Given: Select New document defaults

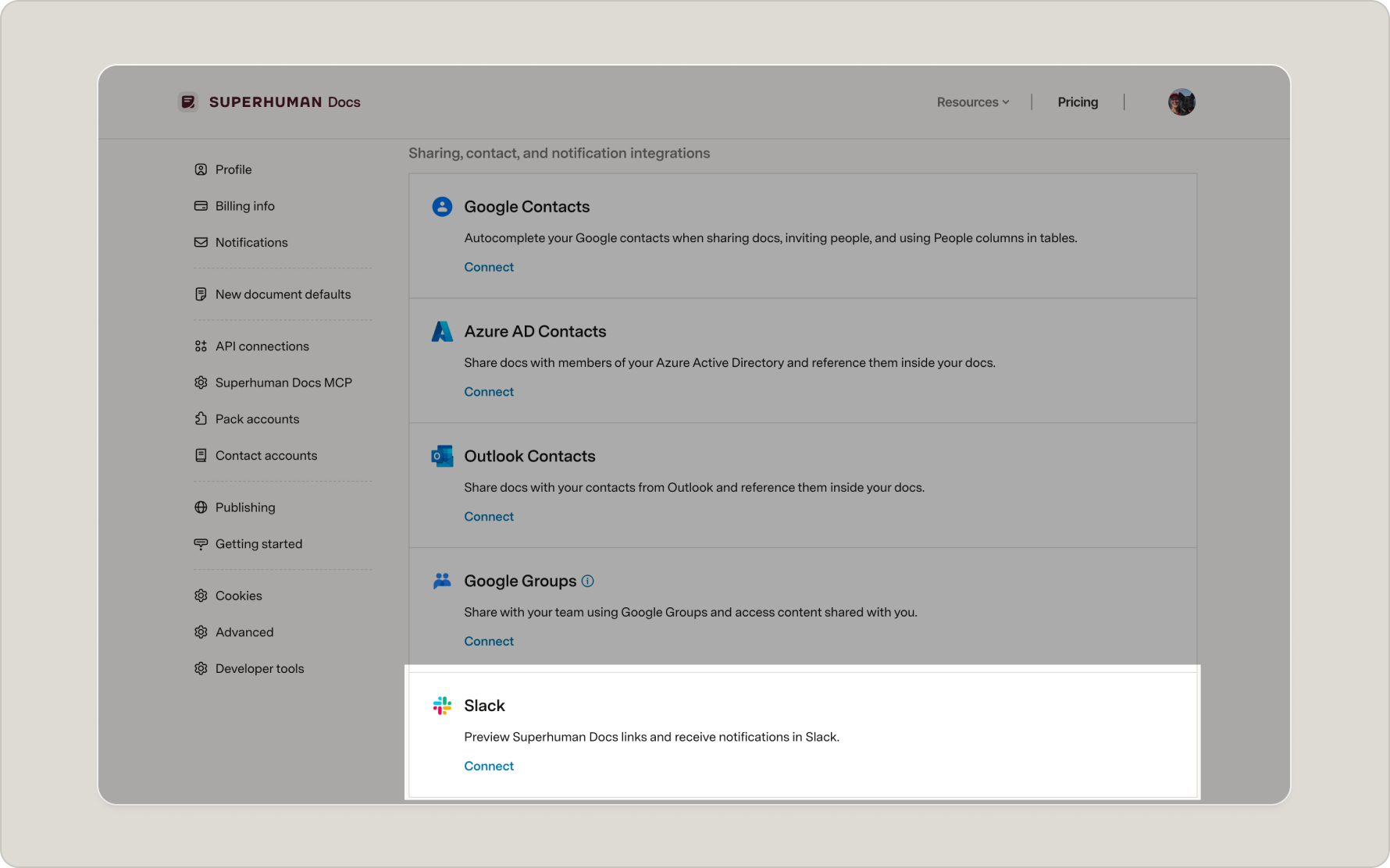Looking at the screenshot, I should point(283,294).
